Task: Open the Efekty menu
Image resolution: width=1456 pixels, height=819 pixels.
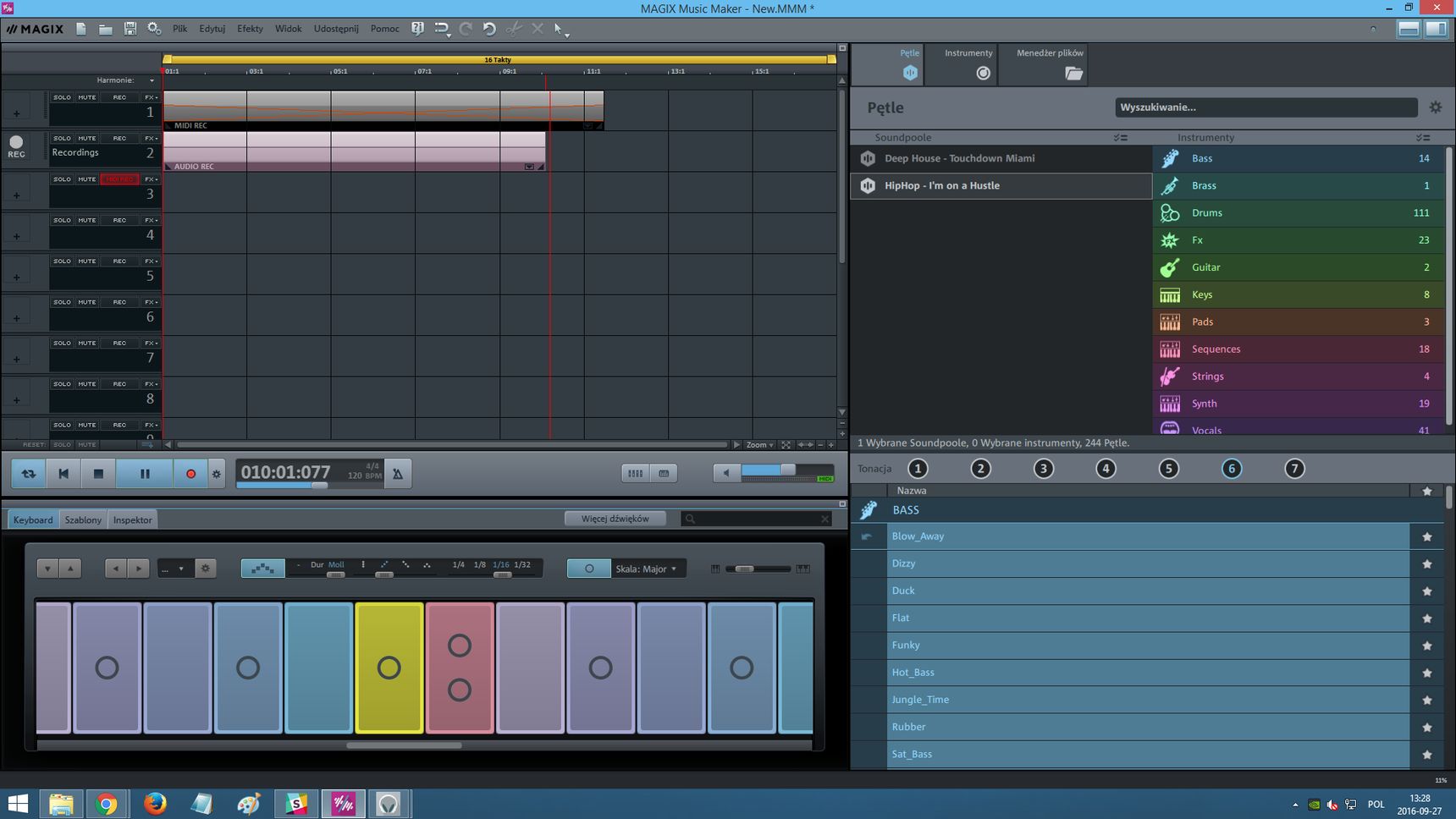Action: (x=250, y=29)
